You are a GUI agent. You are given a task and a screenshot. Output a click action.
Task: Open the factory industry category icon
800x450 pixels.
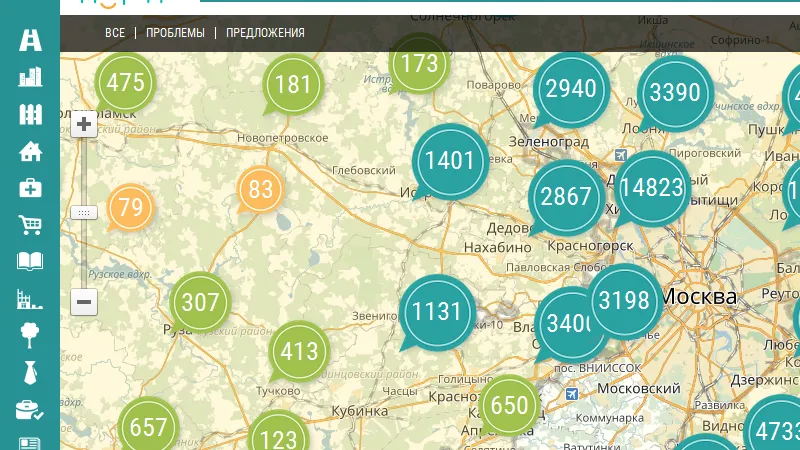[x=29, y=299]
